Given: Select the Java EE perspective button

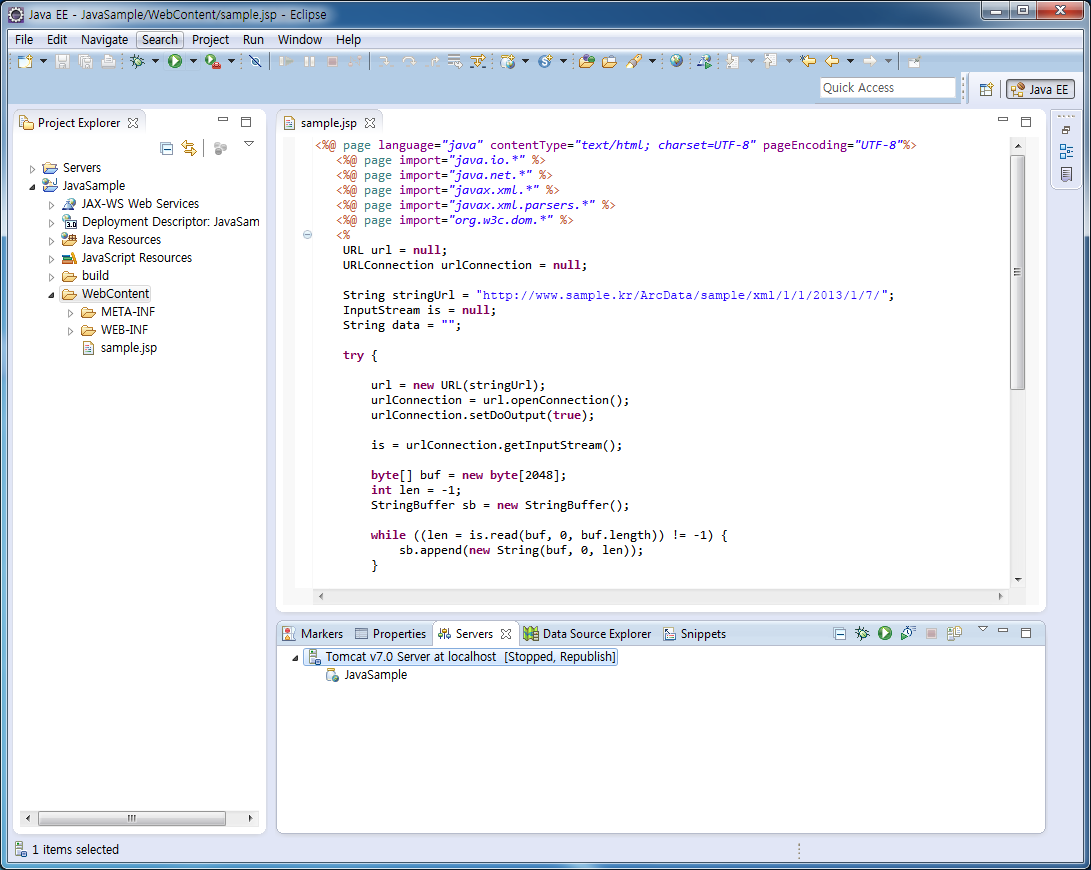Looking at the screenshot, I should pos(1040,89).
